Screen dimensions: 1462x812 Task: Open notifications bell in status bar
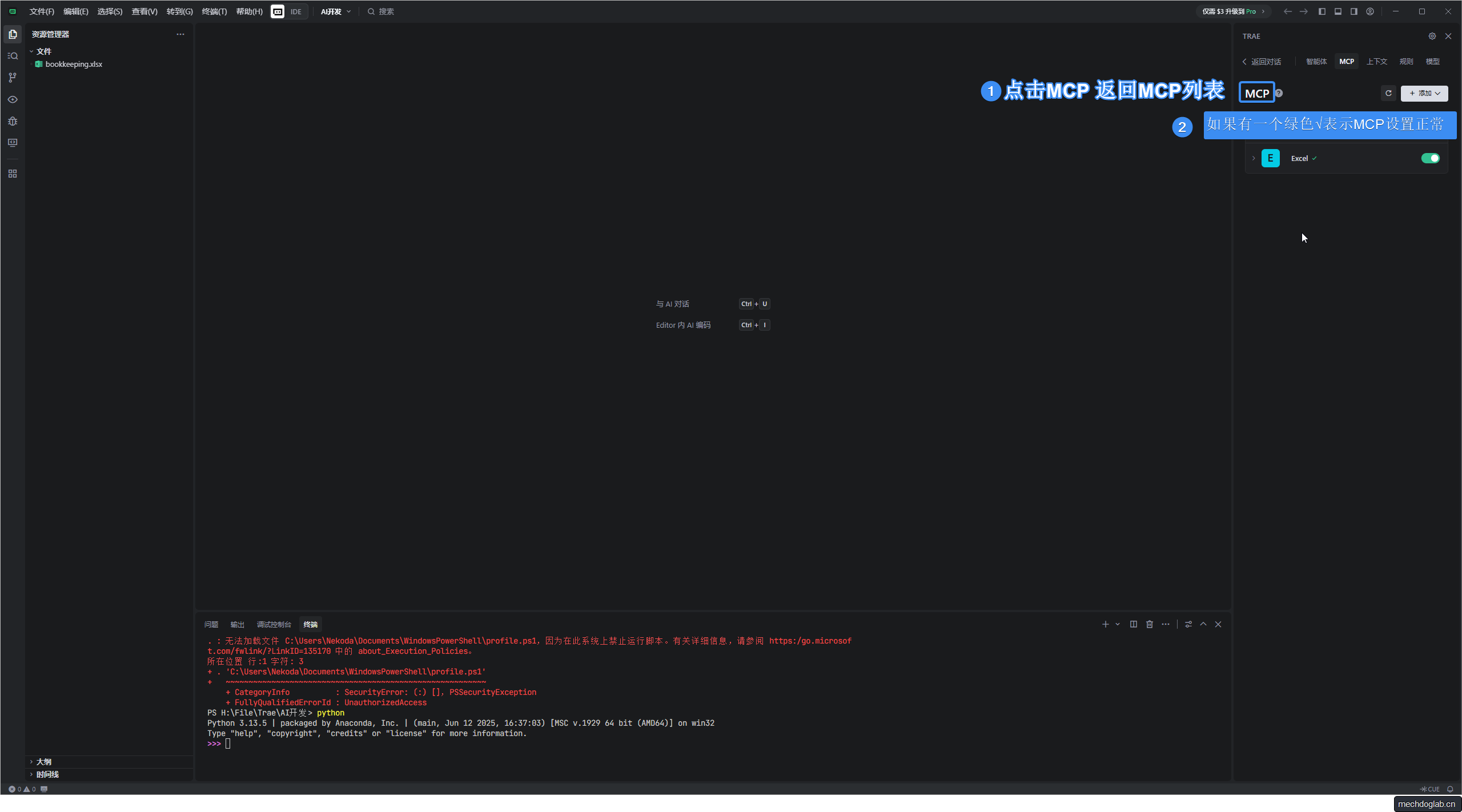1450,789
